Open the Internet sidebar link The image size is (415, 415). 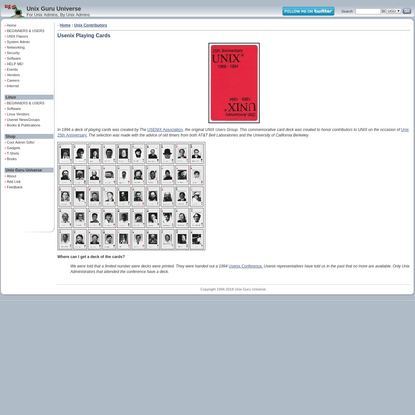coord(13,86)
